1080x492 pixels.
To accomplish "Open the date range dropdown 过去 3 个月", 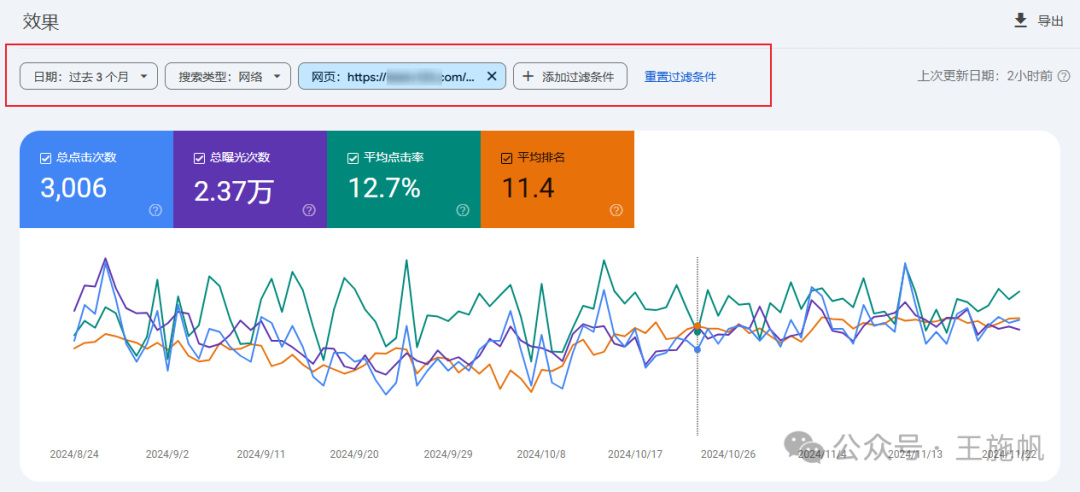I will point(89,76).
